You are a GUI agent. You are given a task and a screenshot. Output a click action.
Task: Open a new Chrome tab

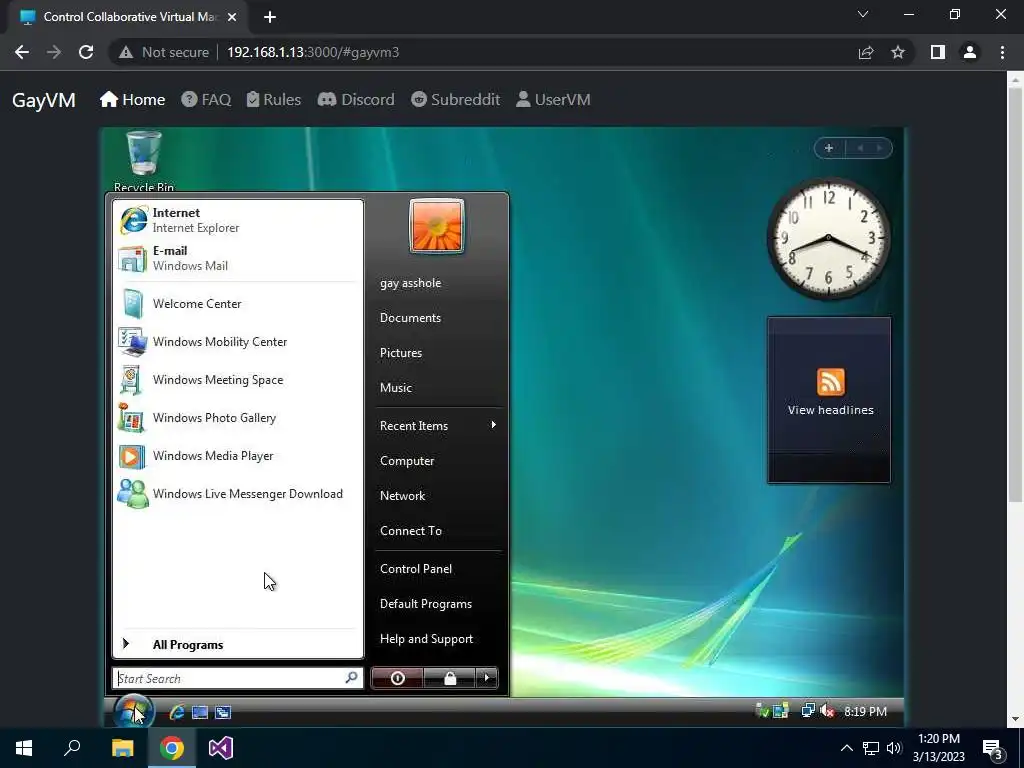(270, 17)
